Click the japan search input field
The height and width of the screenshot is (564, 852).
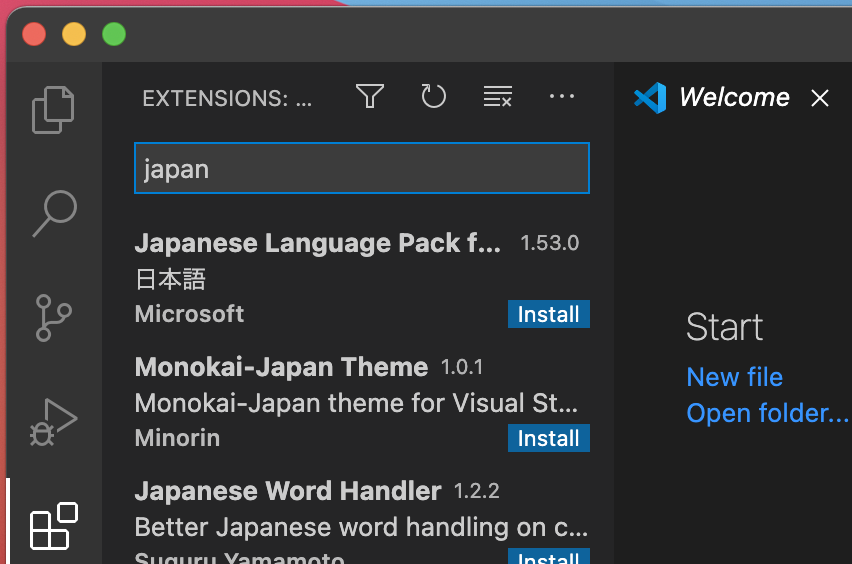tap(362, 168)
